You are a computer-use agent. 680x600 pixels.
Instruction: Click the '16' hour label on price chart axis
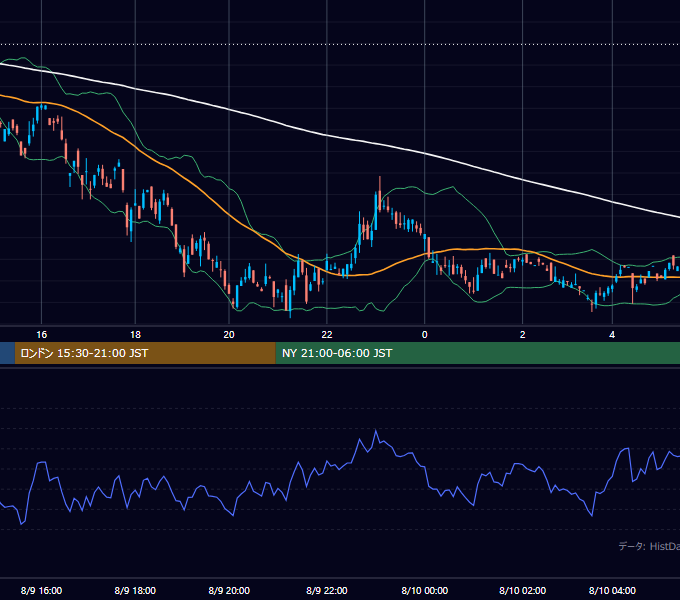42,335
